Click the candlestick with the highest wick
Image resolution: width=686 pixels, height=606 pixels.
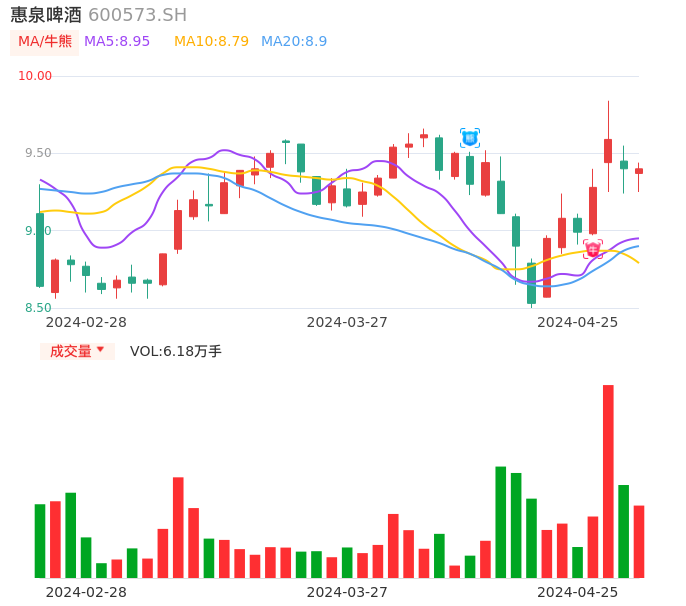point(608,150)
